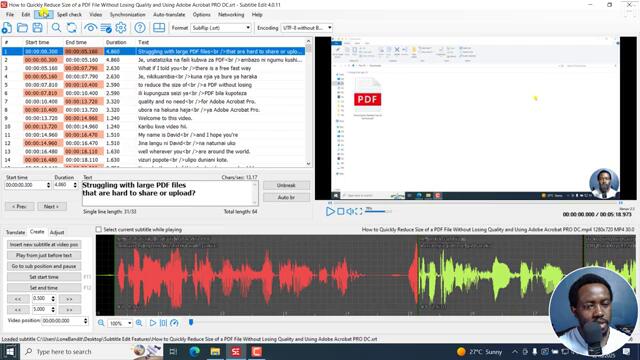
Task: Open the Format SubRip dropdown
Action: coord(221,28)
